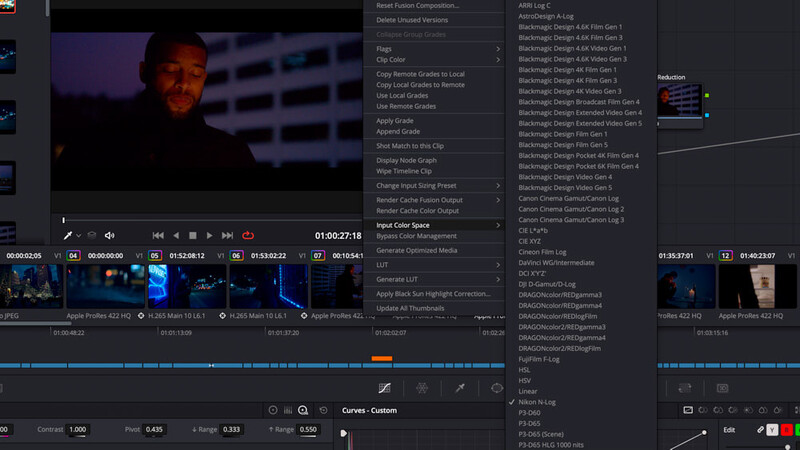Select clip 06 badge in timeline
The image size is (800, 450).
coord(236,256)
